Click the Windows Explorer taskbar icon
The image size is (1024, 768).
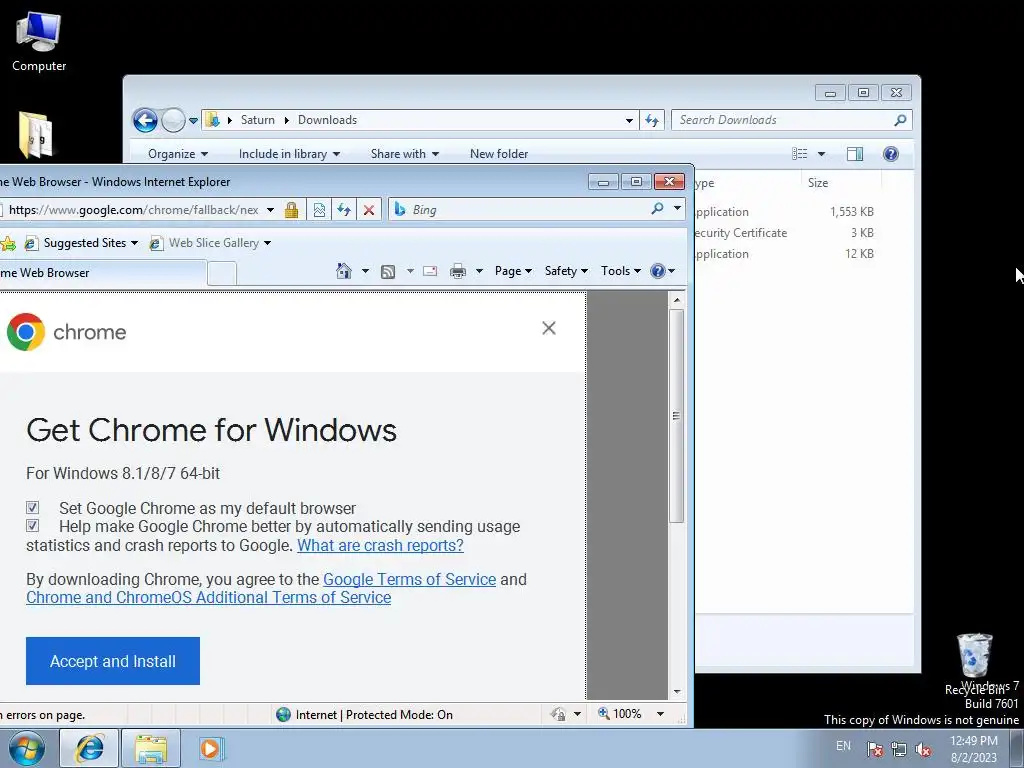151,749
